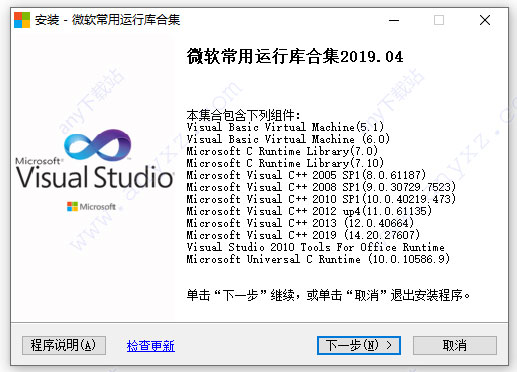Image resolution: width=517 pixels, height=372 pixels.
Task: Click the Visual Basic Virtual Machine(5.1) line
Action: (x=285, y=127)
